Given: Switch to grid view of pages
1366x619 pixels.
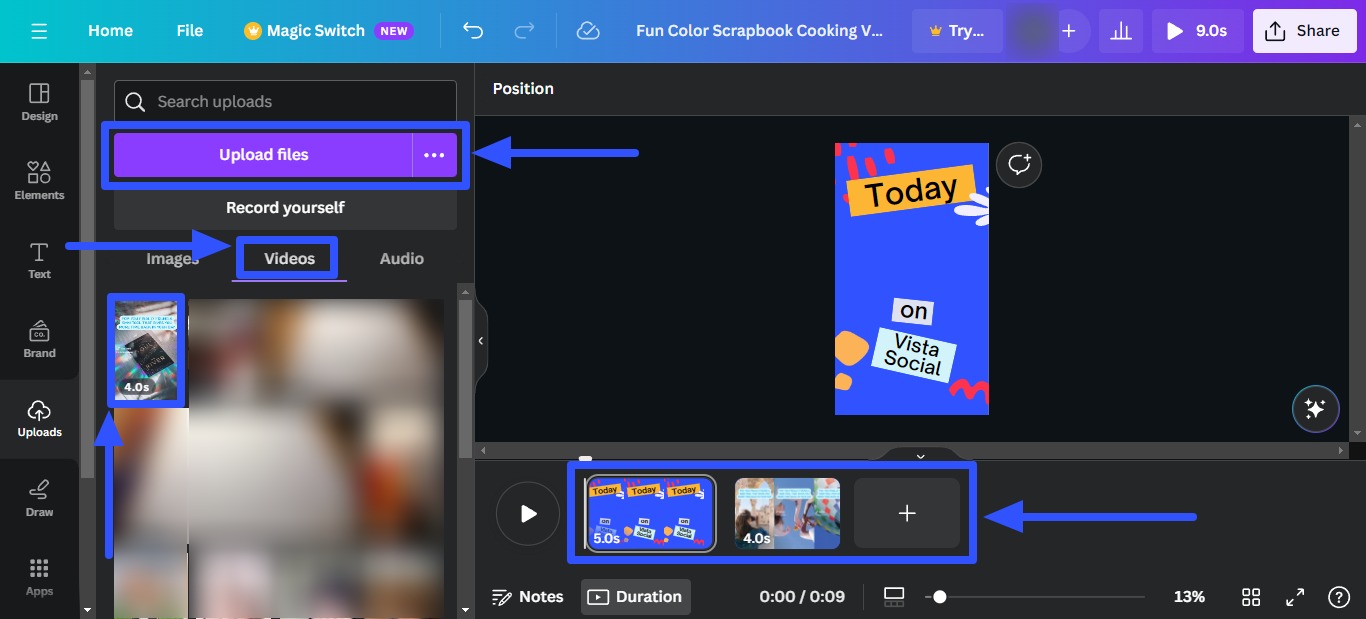Looking at the screenshot, I should (1251, 597).
